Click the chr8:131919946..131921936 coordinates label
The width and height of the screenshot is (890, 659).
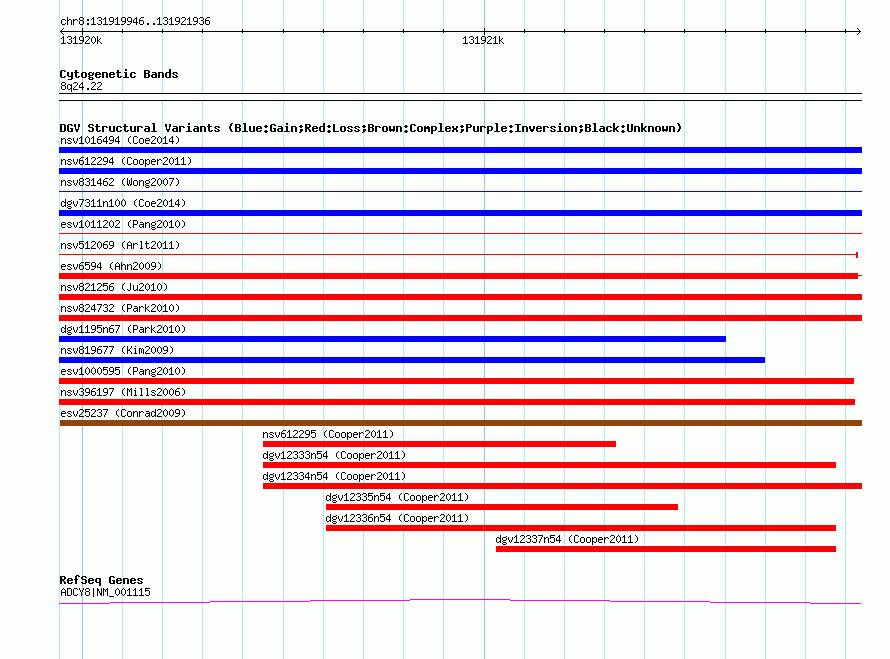coord(135,21)
